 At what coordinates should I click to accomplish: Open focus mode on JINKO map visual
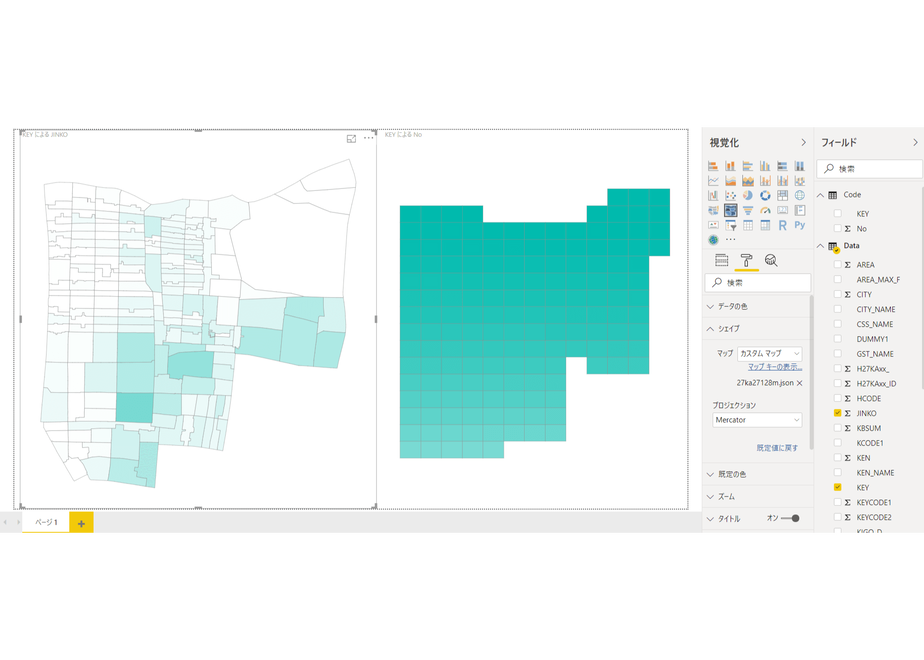point(351,138)
